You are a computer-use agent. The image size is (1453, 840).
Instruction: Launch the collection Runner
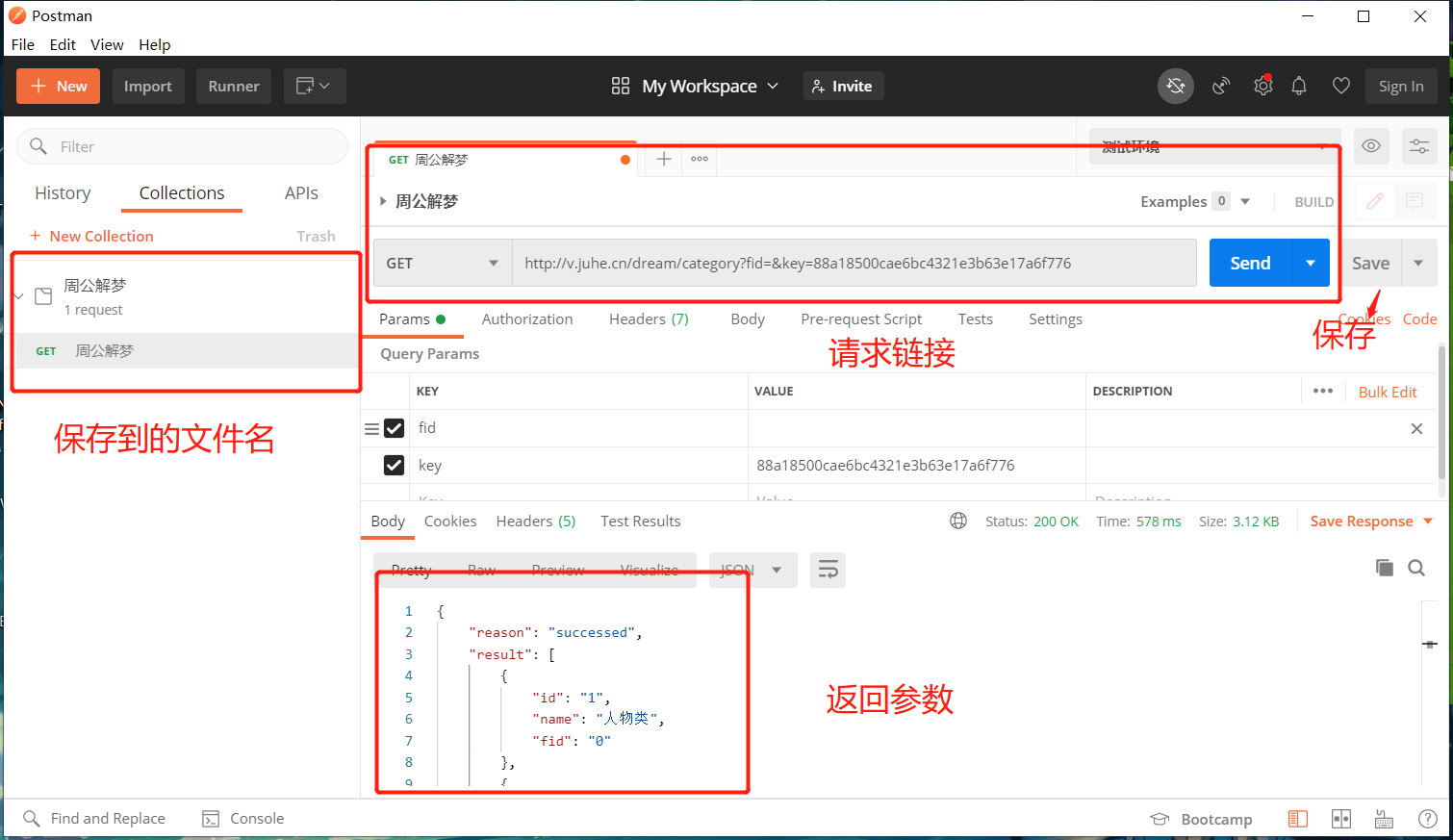tap(234, 86)
